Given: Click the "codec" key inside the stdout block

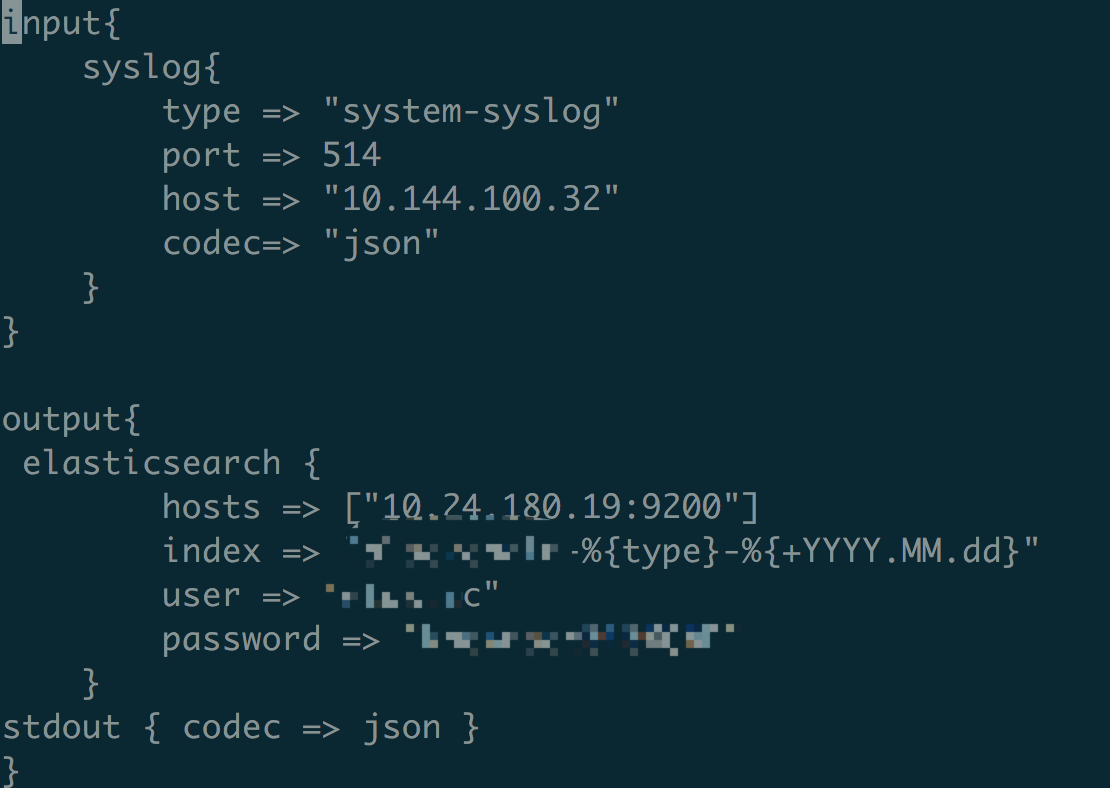Looking at the screenshot, I should coord(231,727).
